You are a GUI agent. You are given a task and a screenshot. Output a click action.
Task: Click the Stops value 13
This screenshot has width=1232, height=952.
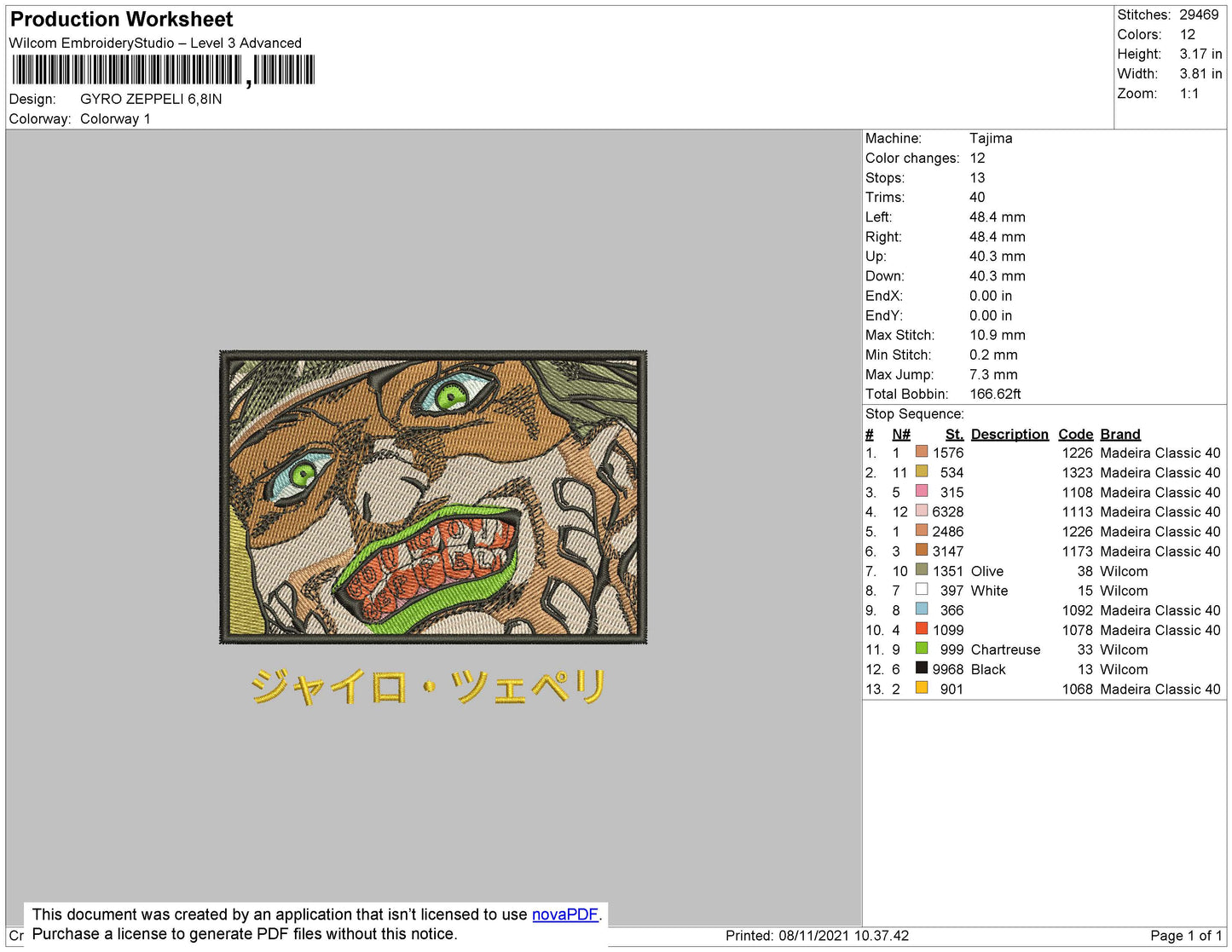pyautogui.click(x=977, y=177)
